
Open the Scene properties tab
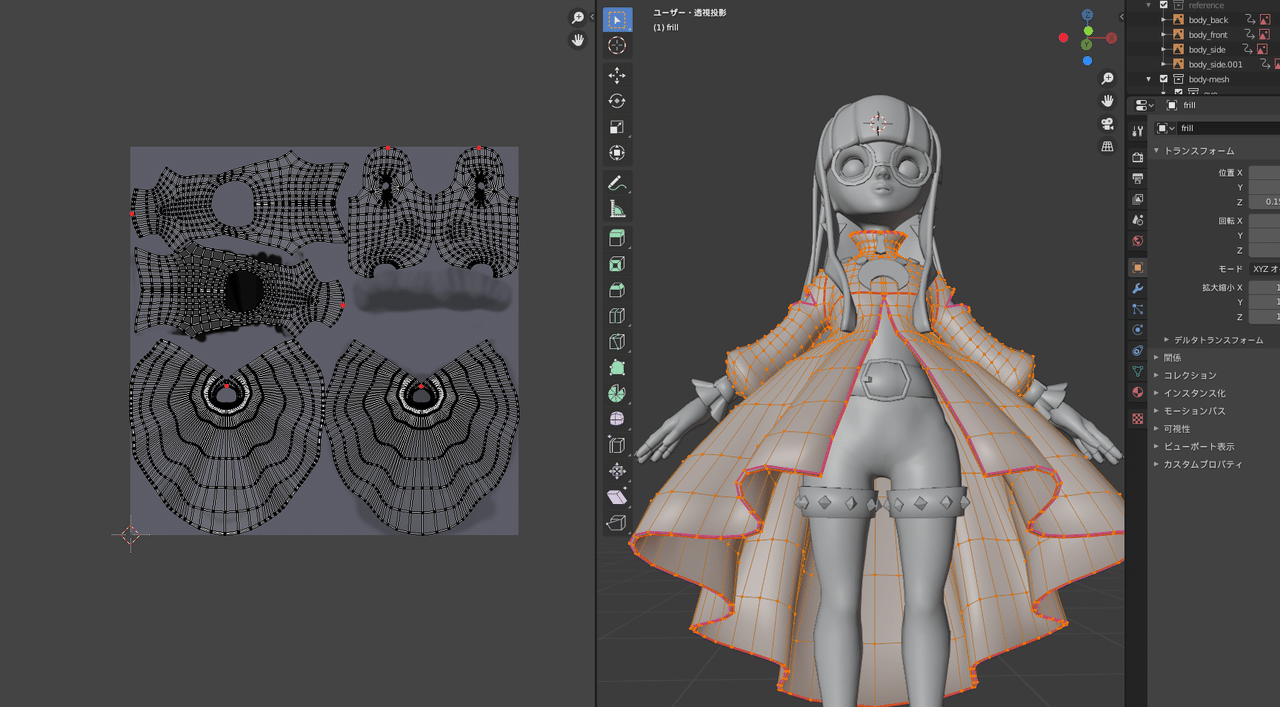pos(1137,220)
